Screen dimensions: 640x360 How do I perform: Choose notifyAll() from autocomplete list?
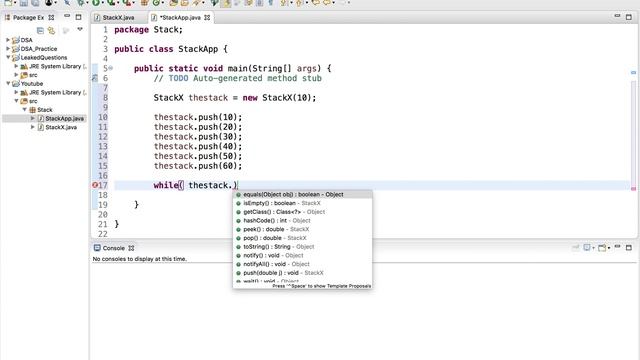coord(302,264)
